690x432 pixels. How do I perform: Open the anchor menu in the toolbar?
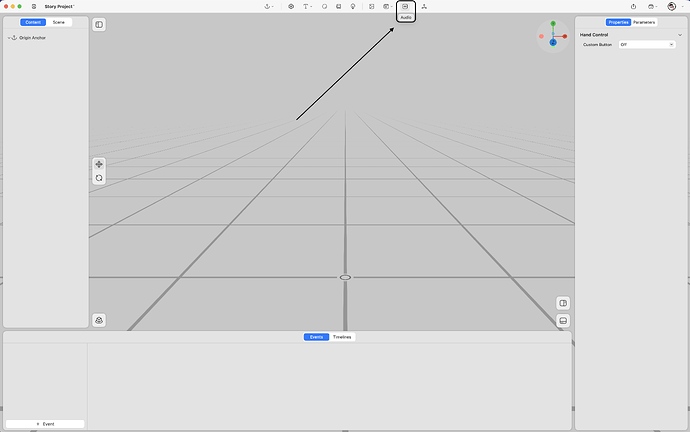269,7
